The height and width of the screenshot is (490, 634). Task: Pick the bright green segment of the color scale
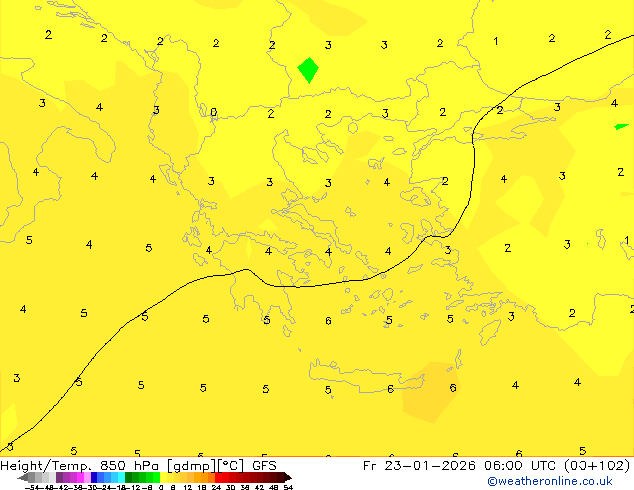pos(150,478)
